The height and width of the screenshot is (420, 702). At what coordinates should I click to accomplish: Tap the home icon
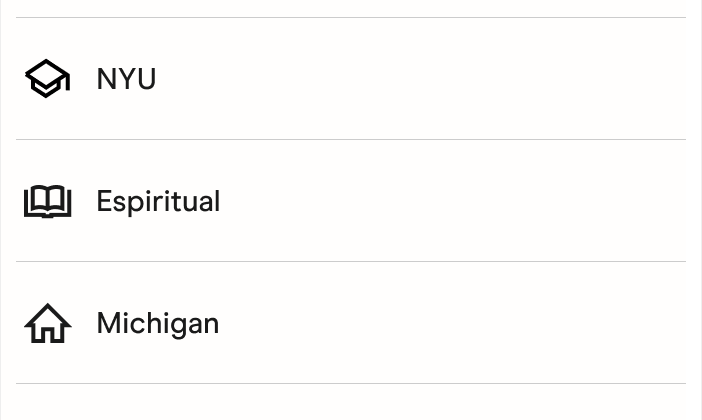tap(47, 323)
